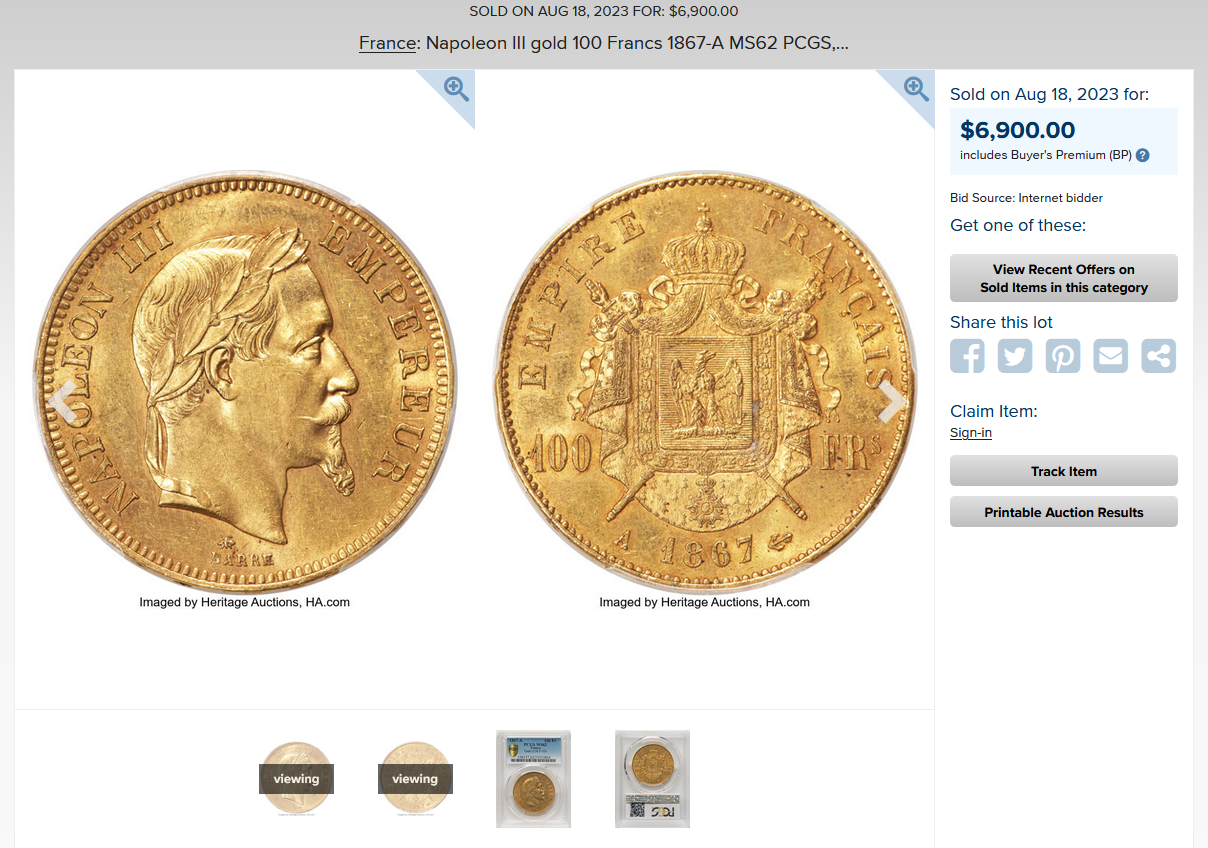View PCGS slab front thumbnail
Image resolution: width=1208 pixels, height=848 pixels.
pos(534,778)
